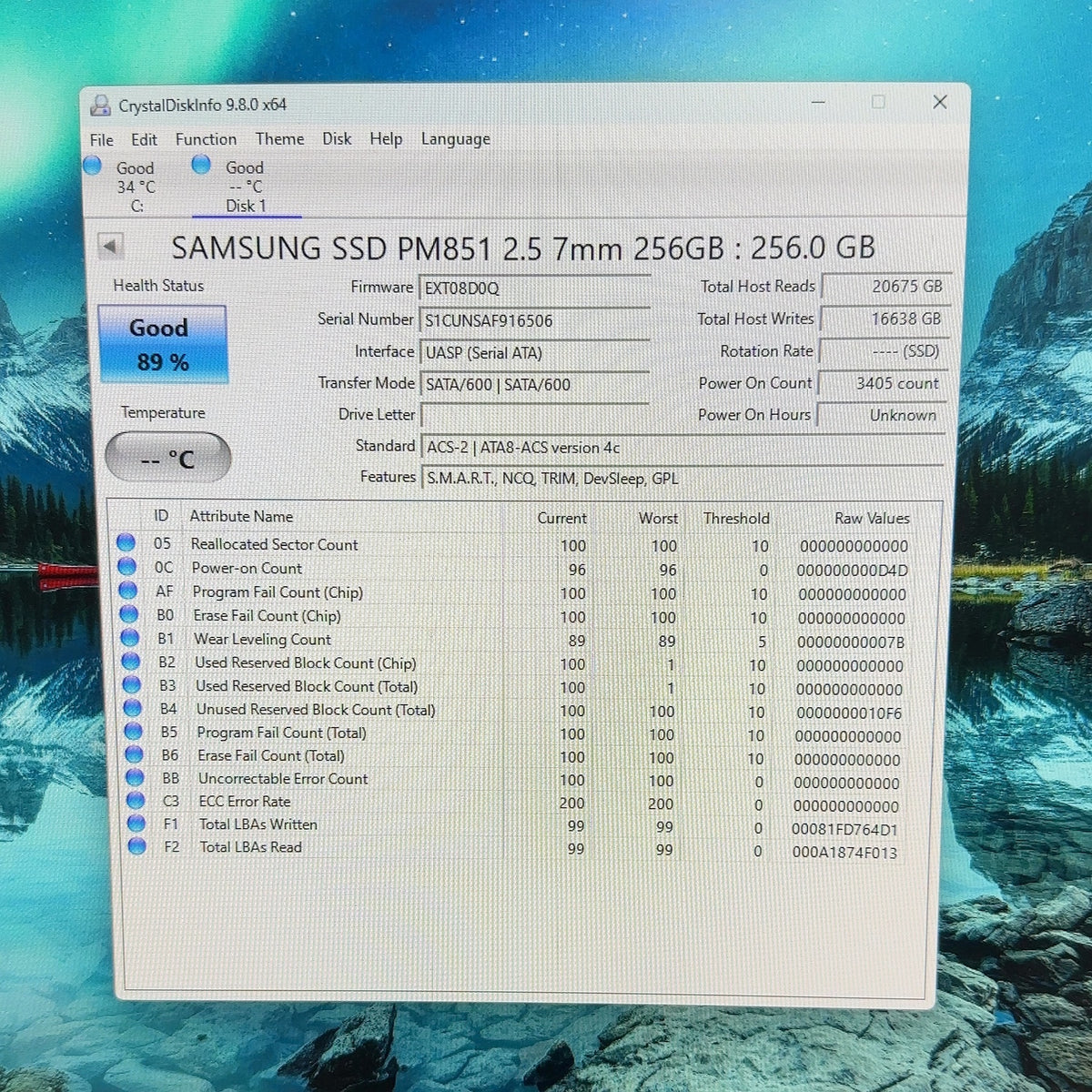This screenshot has width=1092, height=1092.
Task: Click the status orb for Used Reserved Block Count (Total)
Action: pyautogui.click(x=132, y=684)
